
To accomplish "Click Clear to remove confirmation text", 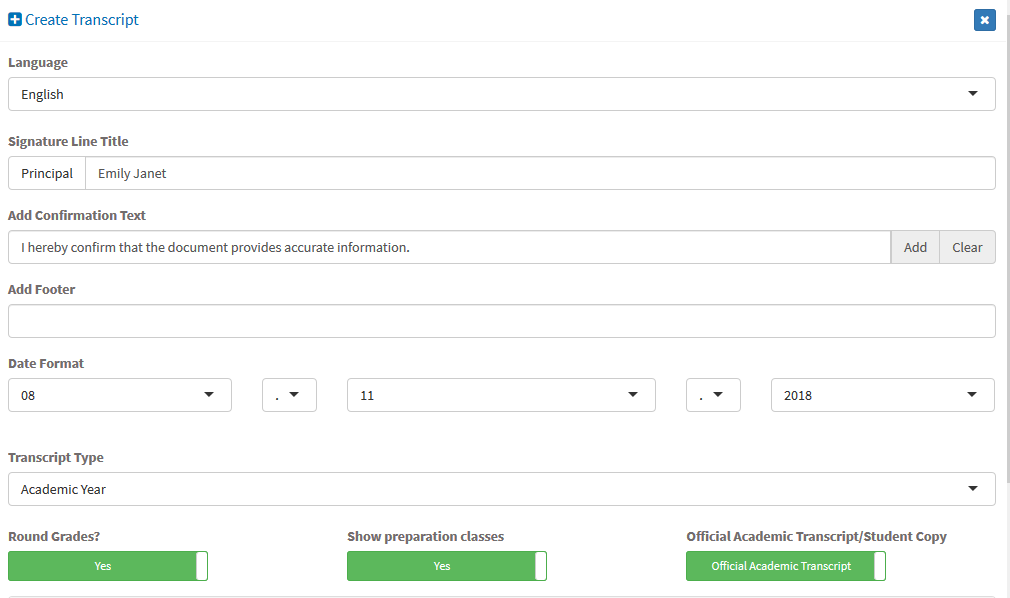I will tap(967, 247).
